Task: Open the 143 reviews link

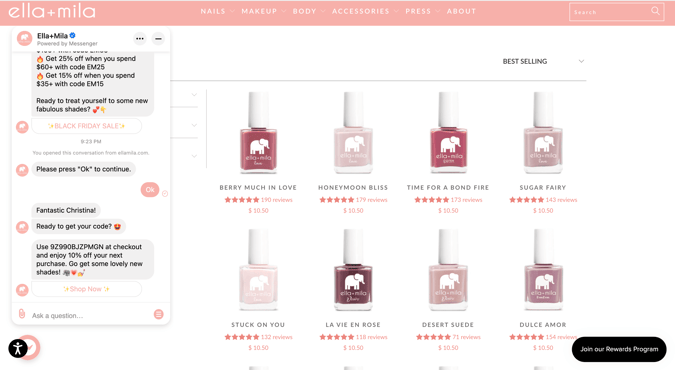Action: tap(561, 200)
